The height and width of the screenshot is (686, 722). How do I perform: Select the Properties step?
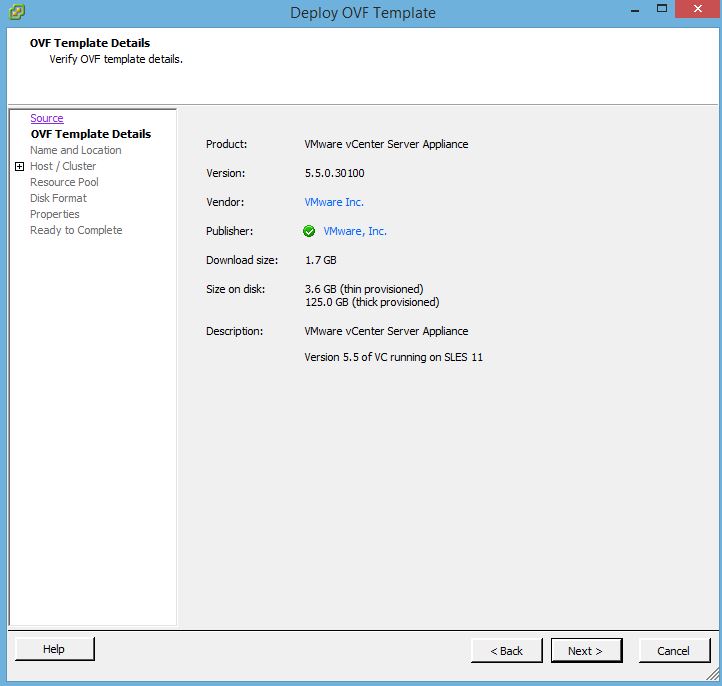coord(55,214)
